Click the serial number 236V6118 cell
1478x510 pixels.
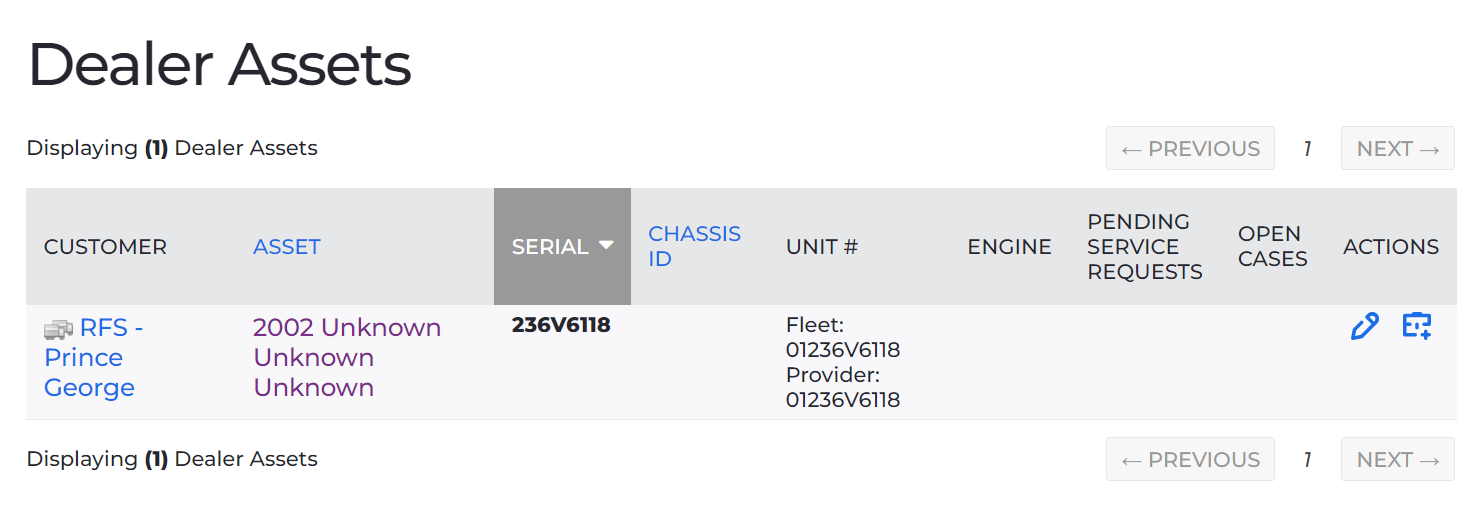pos(561,325)
